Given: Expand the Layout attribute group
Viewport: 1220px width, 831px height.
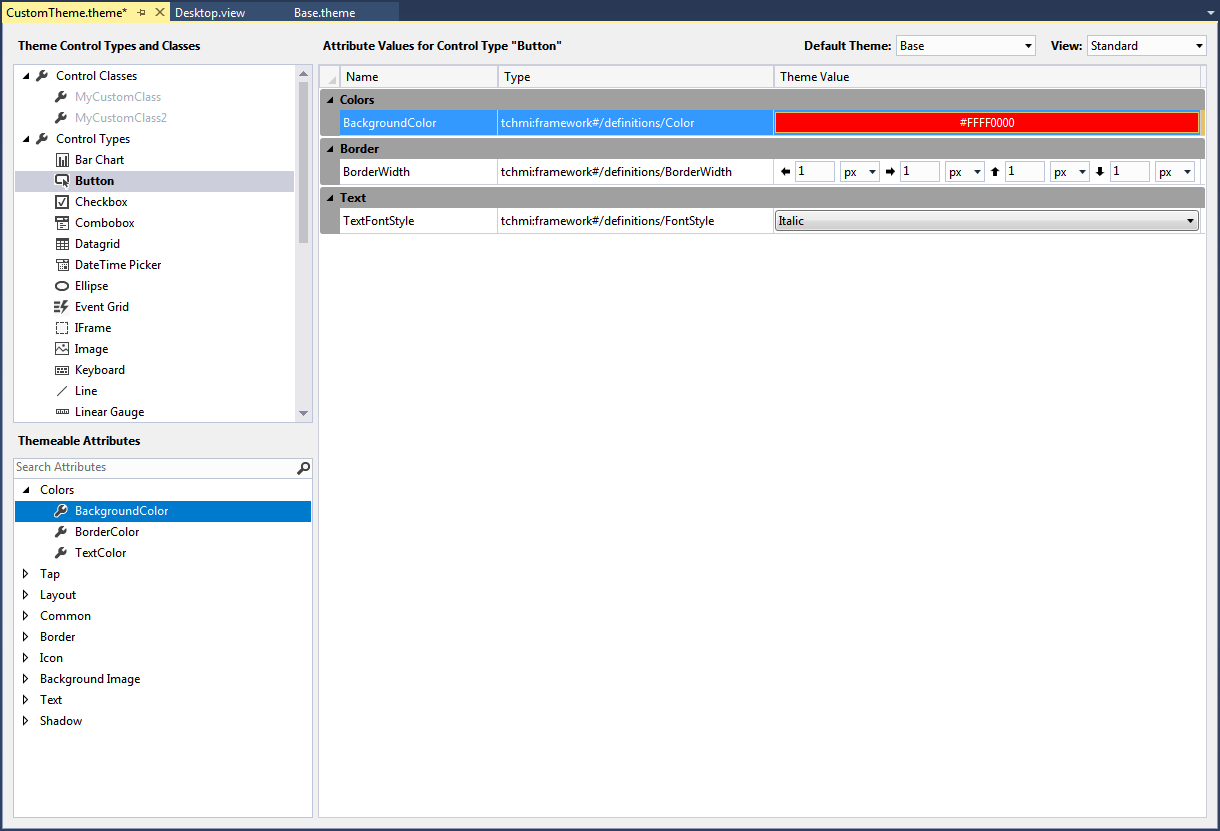Looking at the screenshot, I should [x=26, y=595].
